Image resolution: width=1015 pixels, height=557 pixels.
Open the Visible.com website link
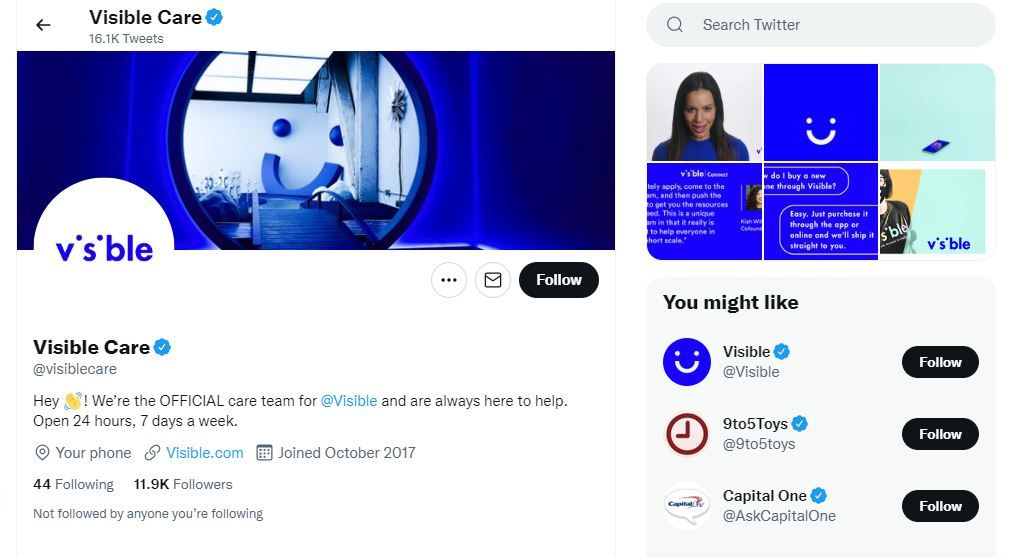205,453
